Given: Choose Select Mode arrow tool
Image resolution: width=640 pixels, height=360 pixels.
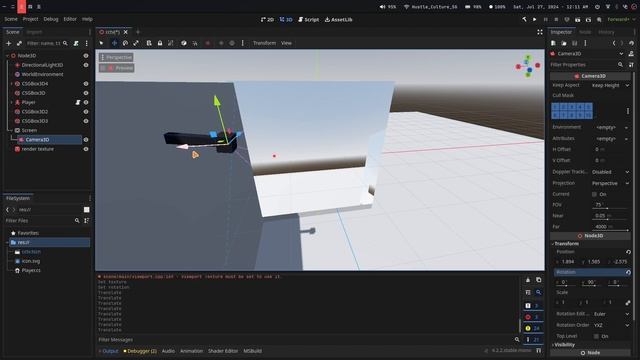Looking at the screenshot, I should (102, 43).
